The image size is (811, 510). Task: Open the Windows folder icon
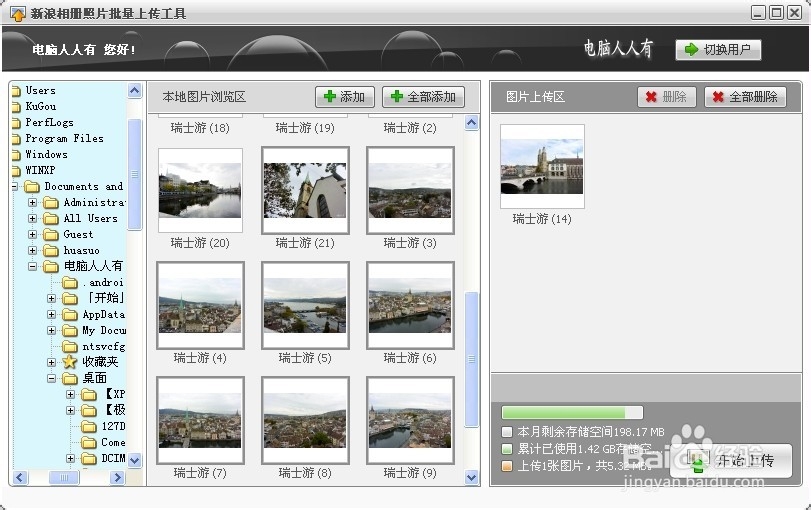point(16,155)
